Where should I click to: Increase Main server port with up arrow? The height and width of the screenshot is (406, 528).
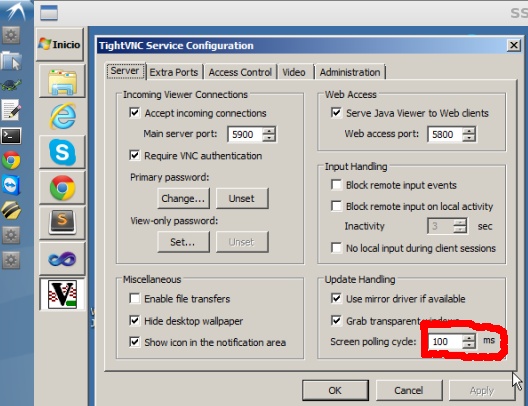269,131
